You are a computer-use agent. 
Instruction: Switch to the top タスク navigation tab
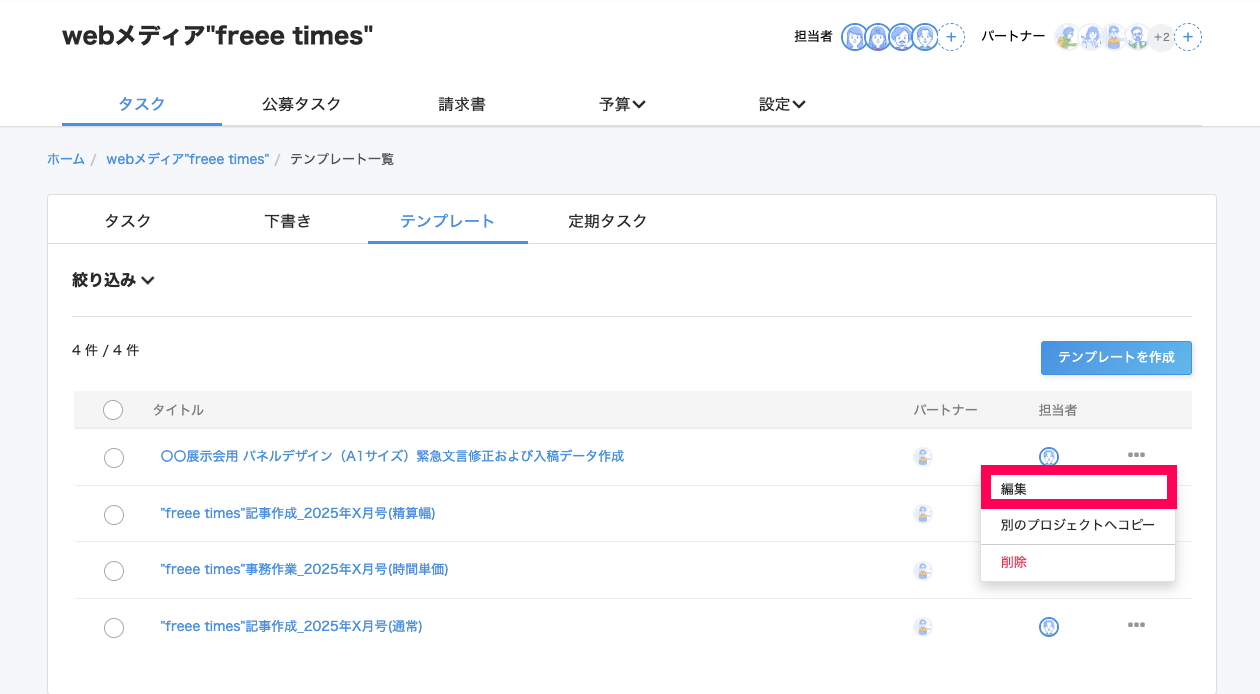[x=142, y=104]
